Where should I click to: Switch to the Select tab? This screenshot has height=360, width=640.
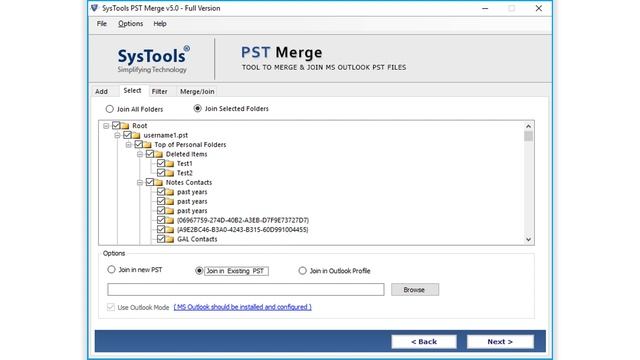132,91
